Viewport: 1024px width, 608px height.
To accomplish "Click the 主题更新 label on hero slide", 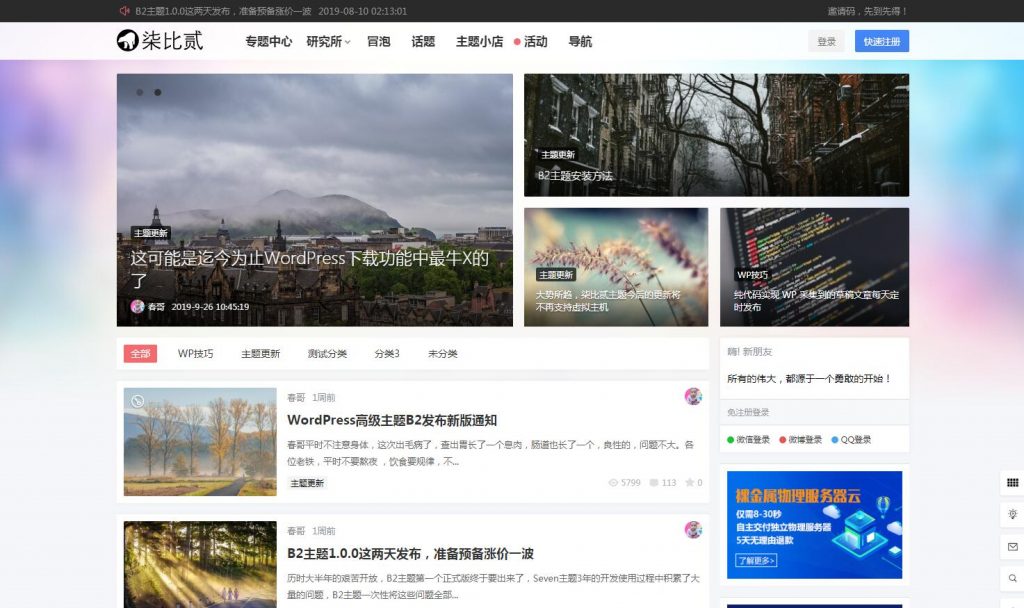I will click(x=151, y=233).
